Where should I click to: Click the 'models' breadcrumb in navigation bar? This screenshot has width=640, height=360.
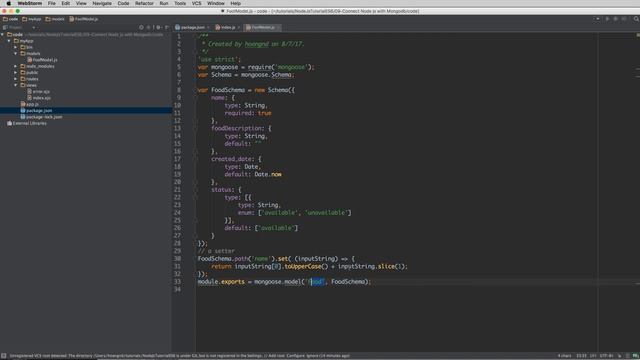click(x=55, y=19)
